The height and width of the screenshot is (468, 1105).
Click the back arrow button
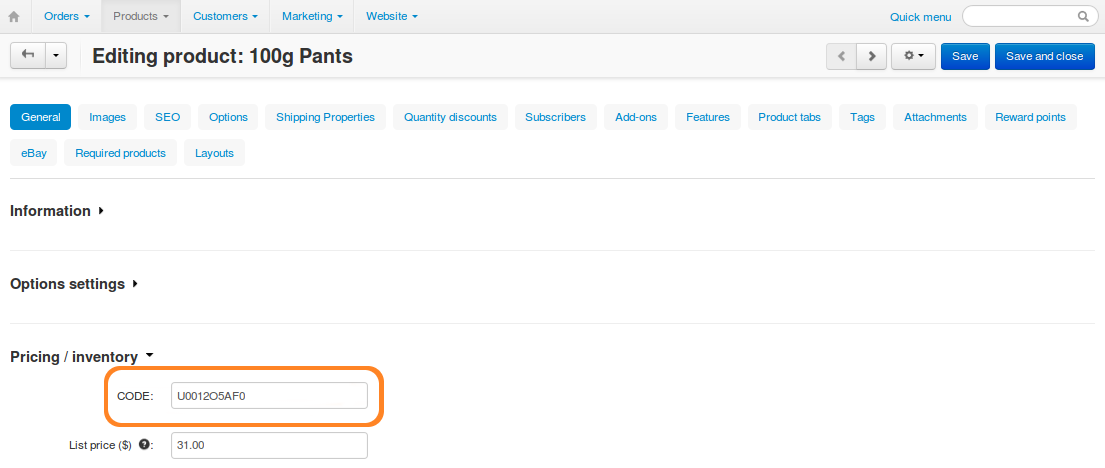[28, 56]
